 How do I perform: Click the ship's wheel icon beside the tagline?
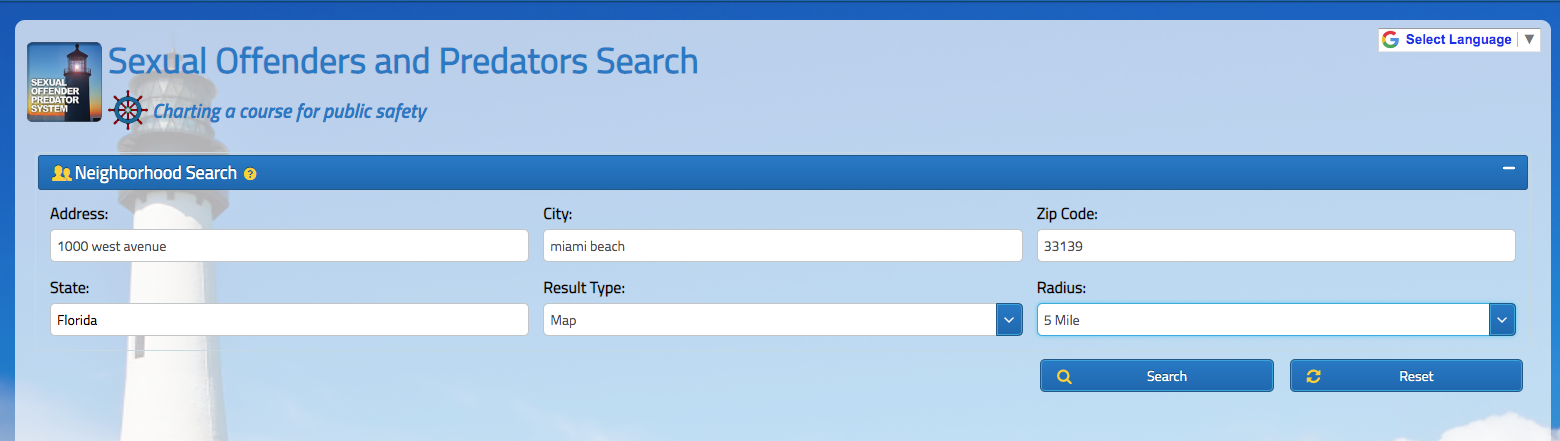click(x=128, y=111)
